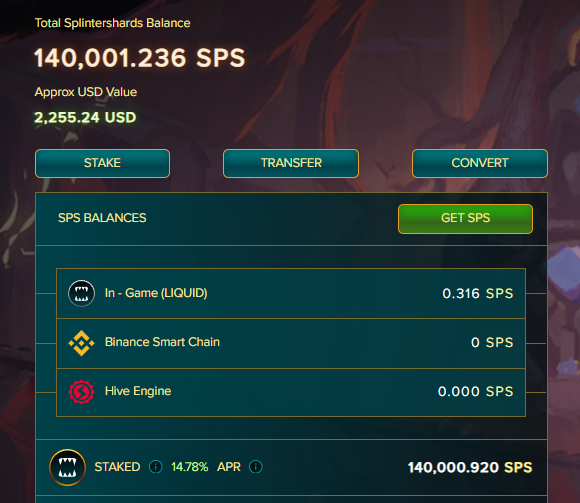Click the Binance Smart Chain logo icon
Viewport: 580px width, 503px height.
tap(81, 343)
